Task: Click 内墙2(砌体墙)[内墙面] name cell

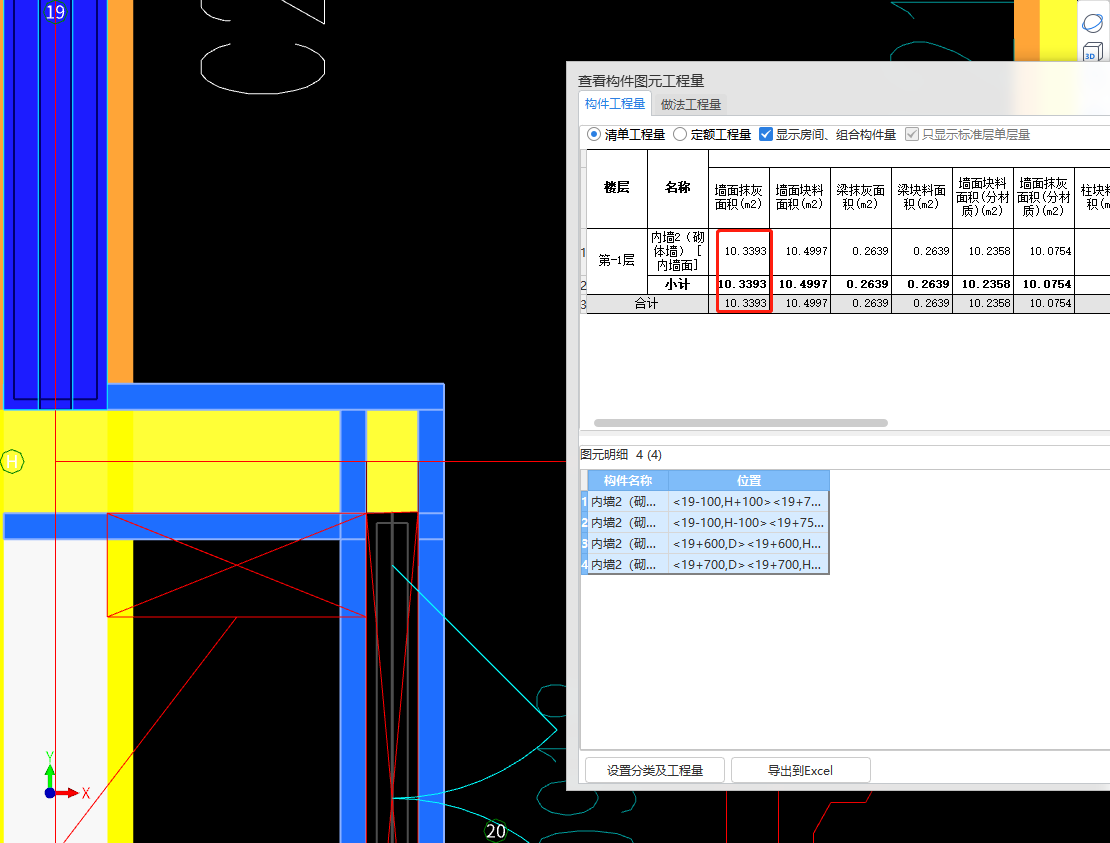Action: pos(677,251)
